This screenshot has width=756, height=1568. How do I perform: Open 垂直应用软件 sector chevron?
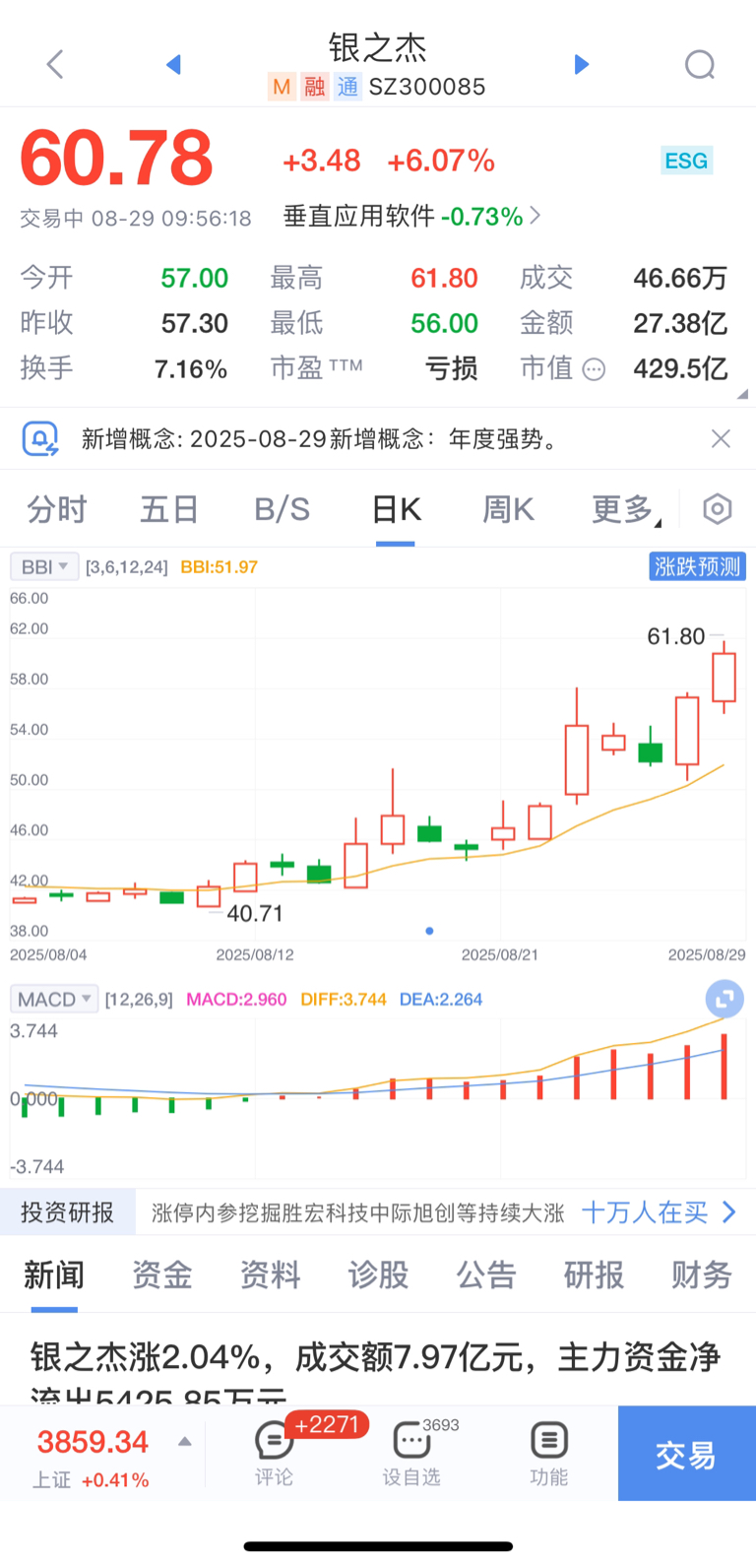click(535, 216)
